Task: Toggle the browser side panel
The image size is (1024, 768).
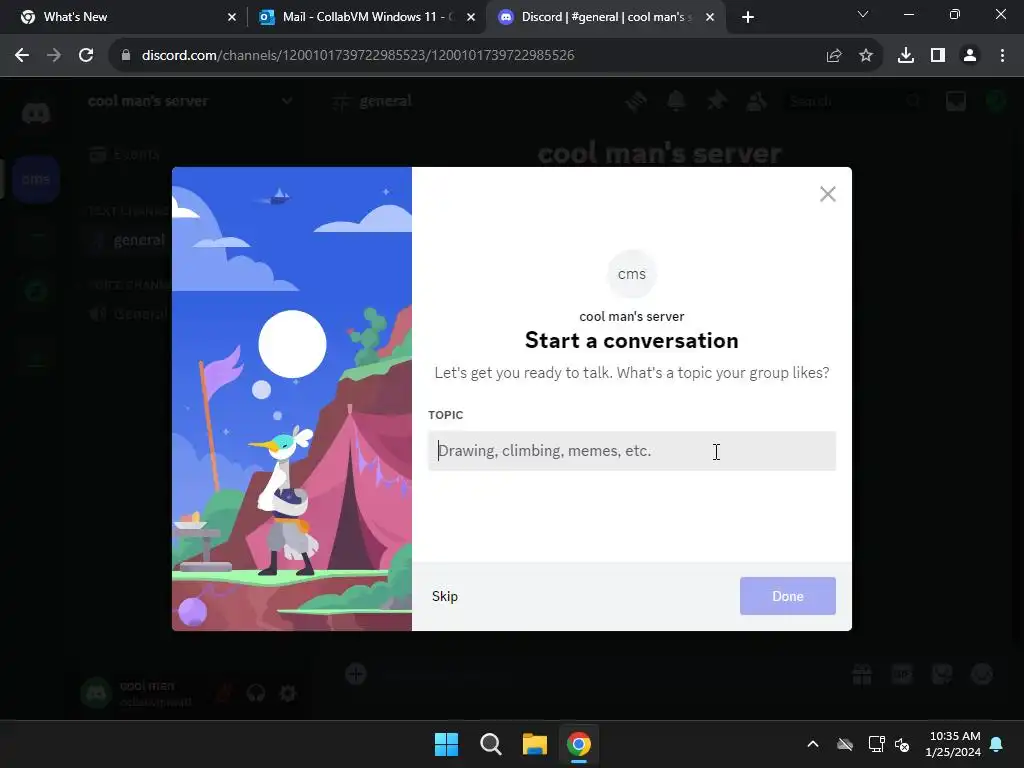Action: [938, 56]
